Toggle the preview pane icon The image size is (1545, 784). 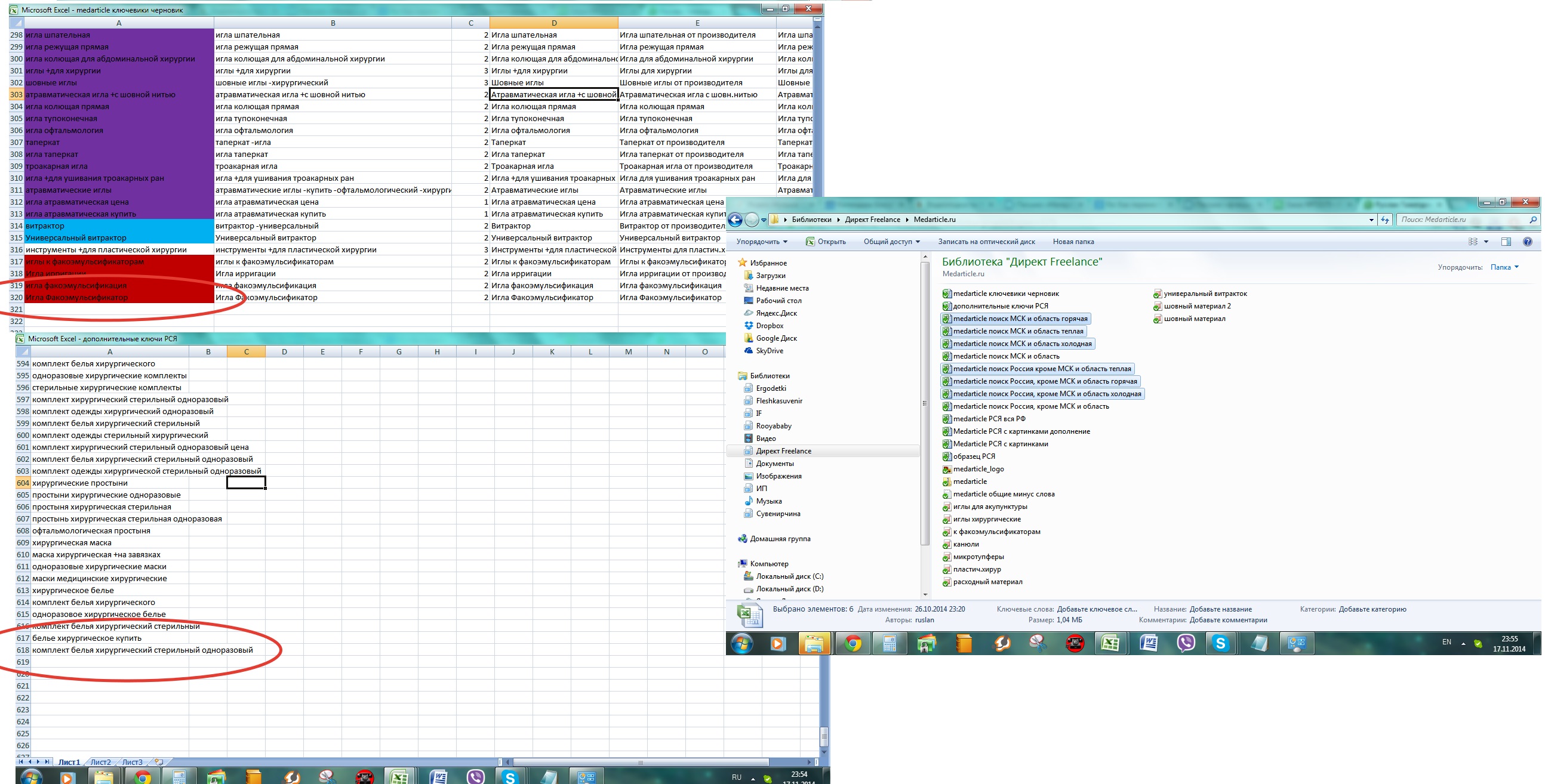[1506, 242]
